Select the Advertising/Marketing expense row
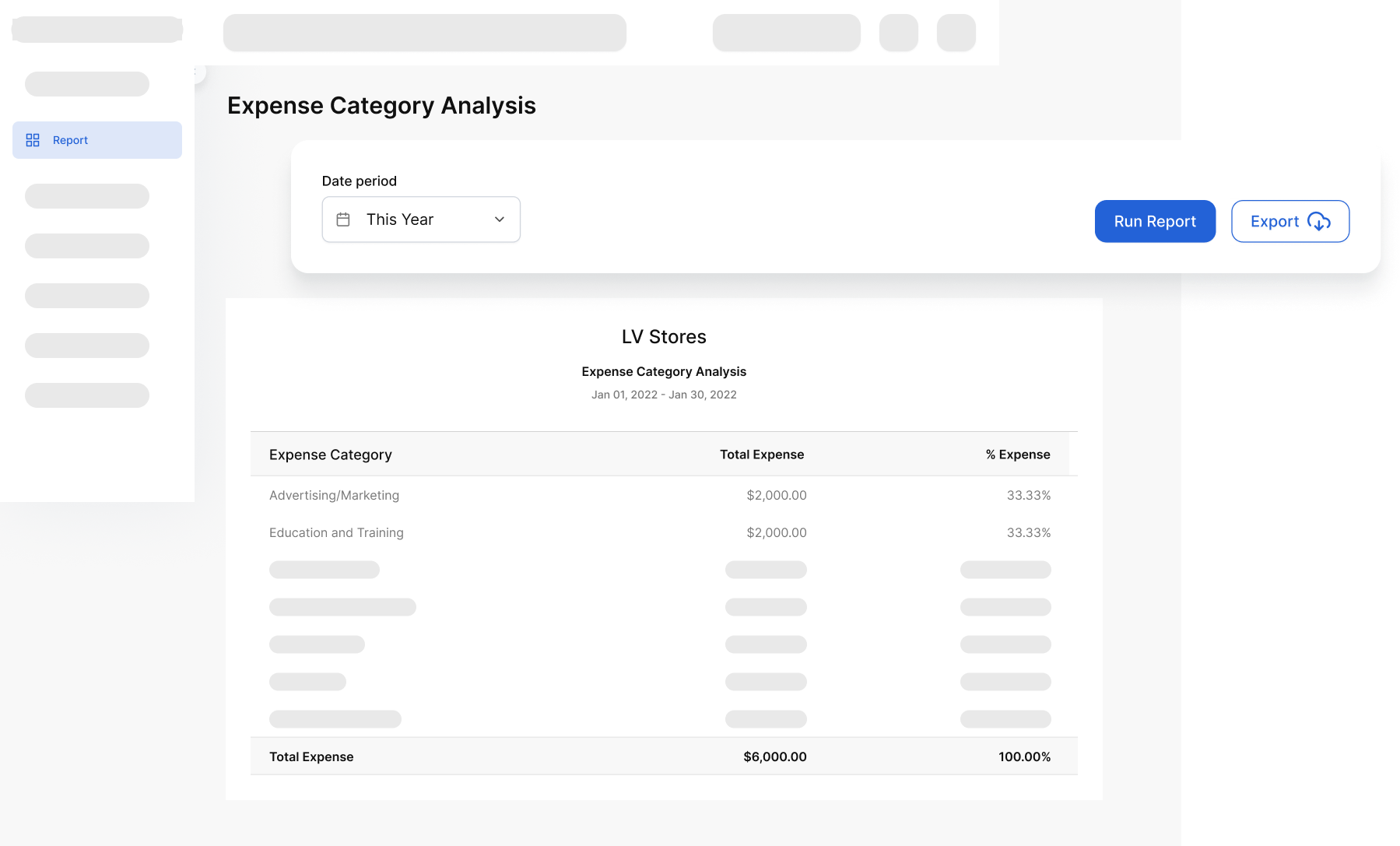The width and height of the screenshot is (1400, 846). [x=335, y=495]
